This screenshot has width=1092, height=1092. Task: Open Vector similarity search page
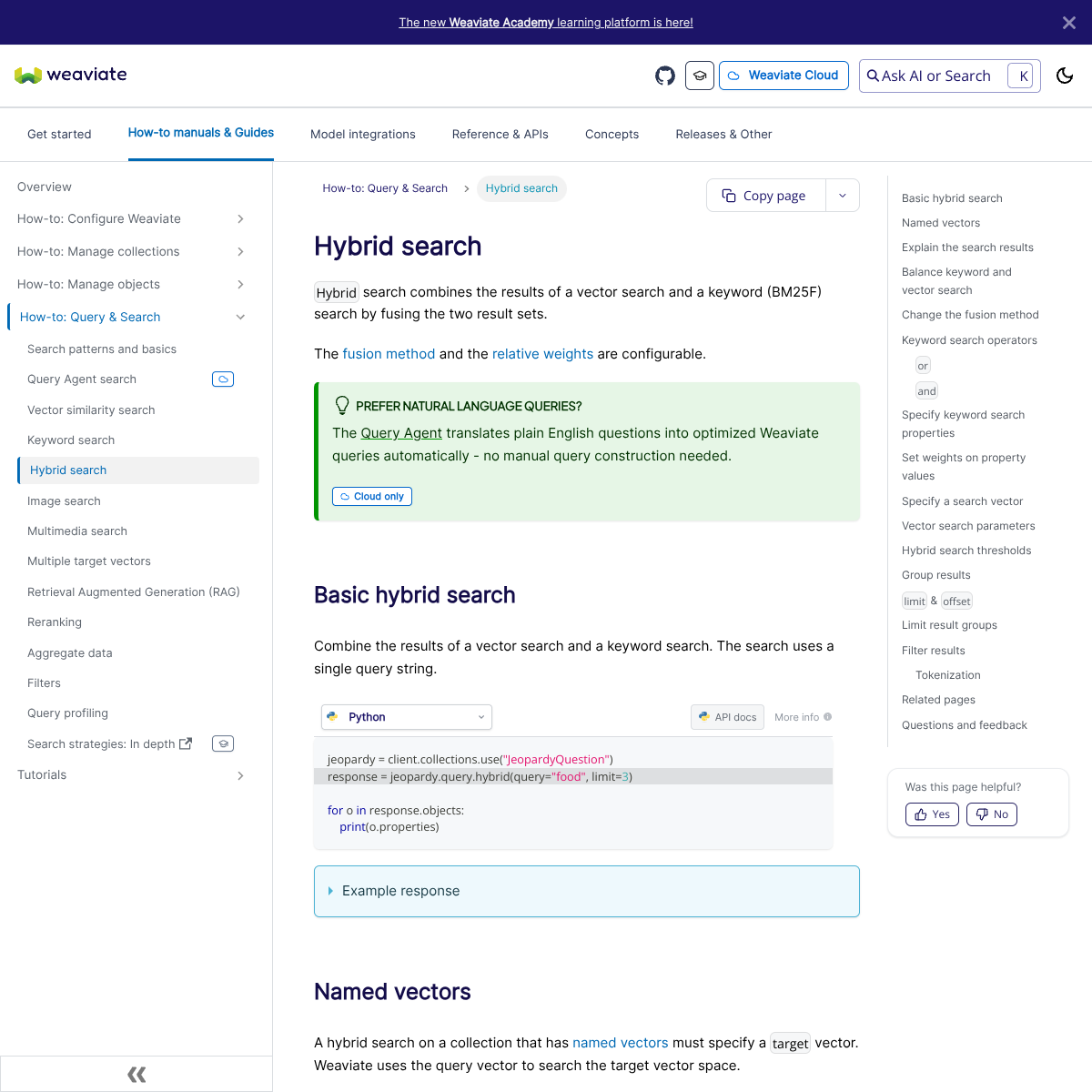click(x=91, y=410)
